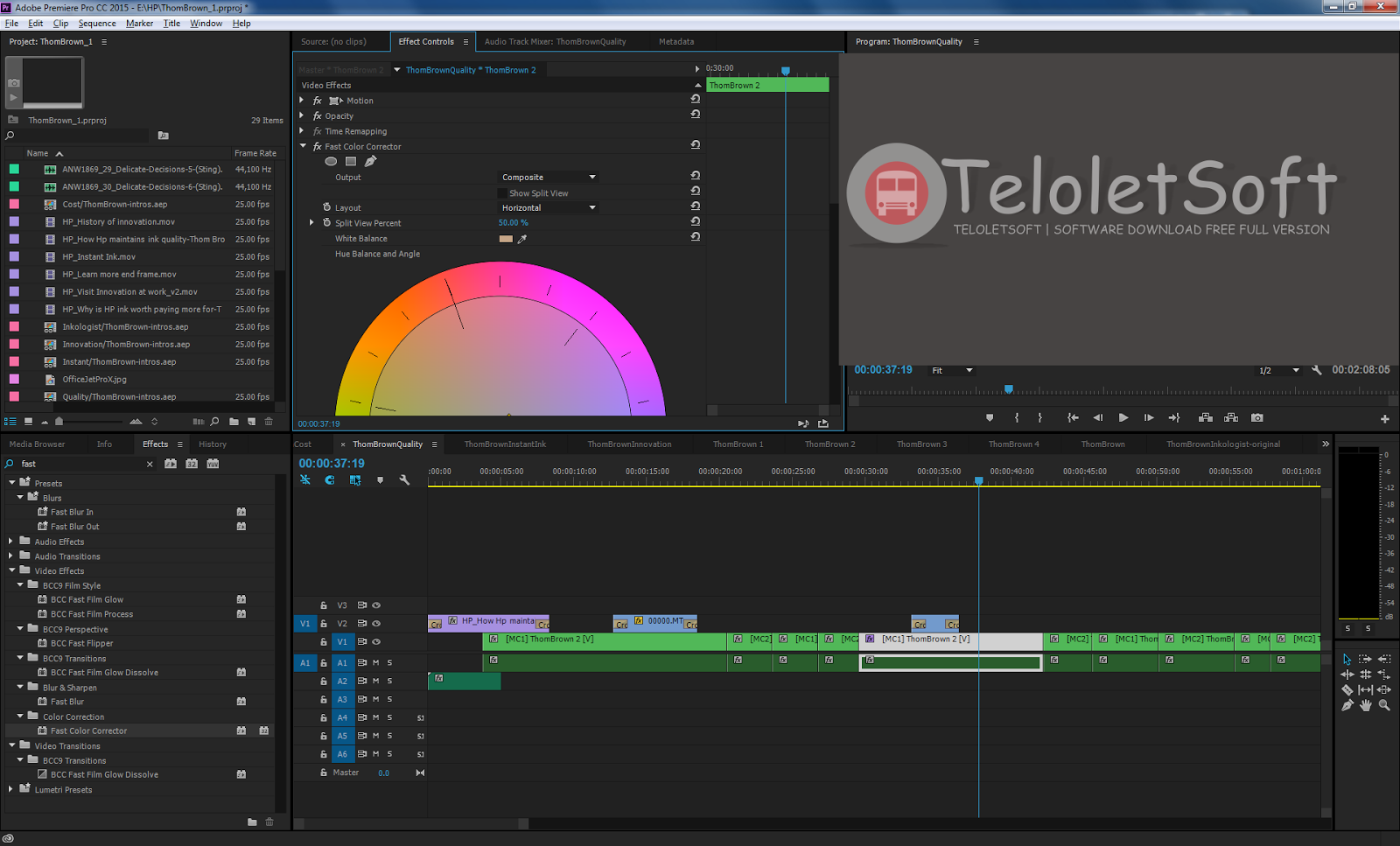Open the ThomBrownInstantInk sequence tab

coord(505,444)
